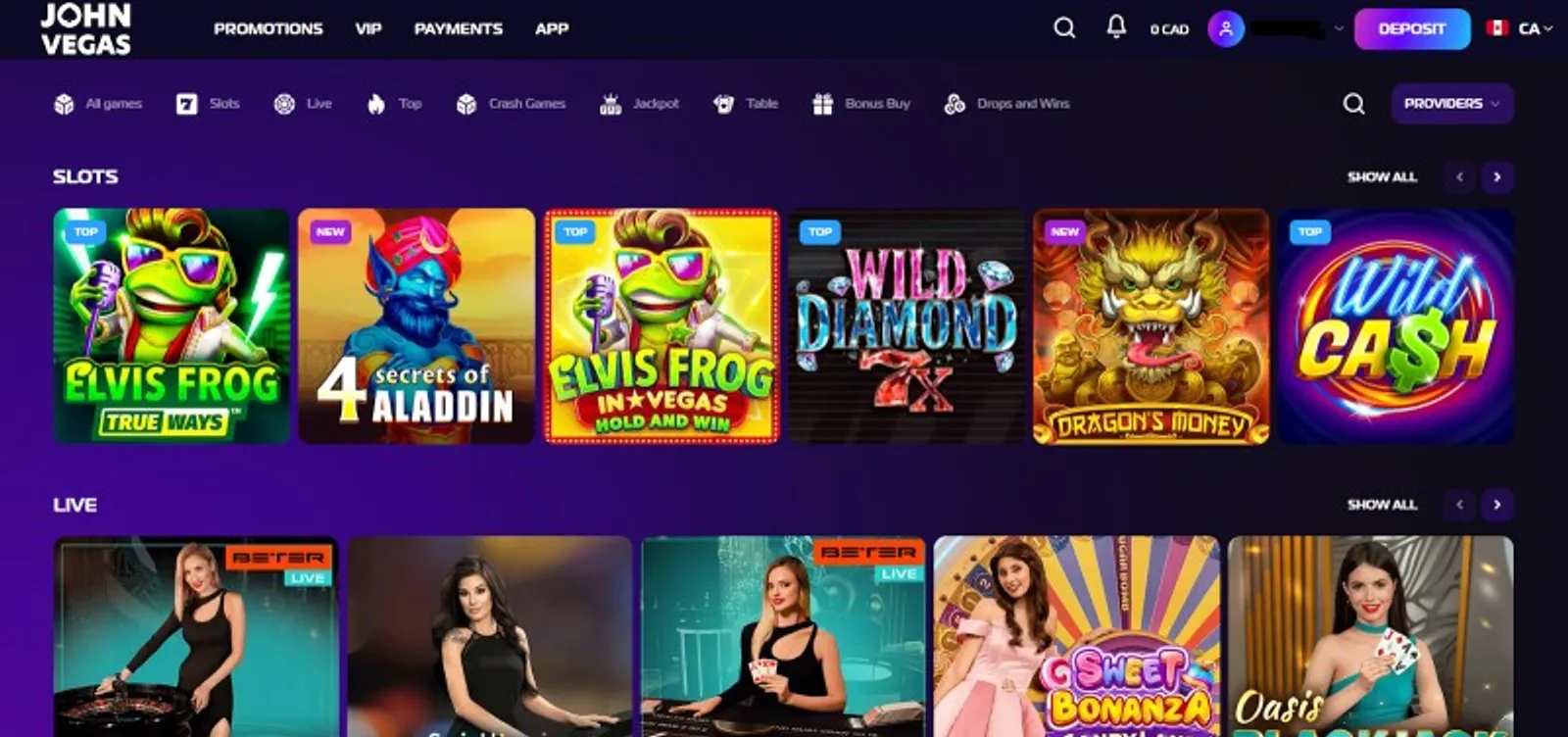This screenshot has height=737, width=1568.
Task: Click the 0 CAD balance
Action: pyautogui.click(x=1169, y=29)
